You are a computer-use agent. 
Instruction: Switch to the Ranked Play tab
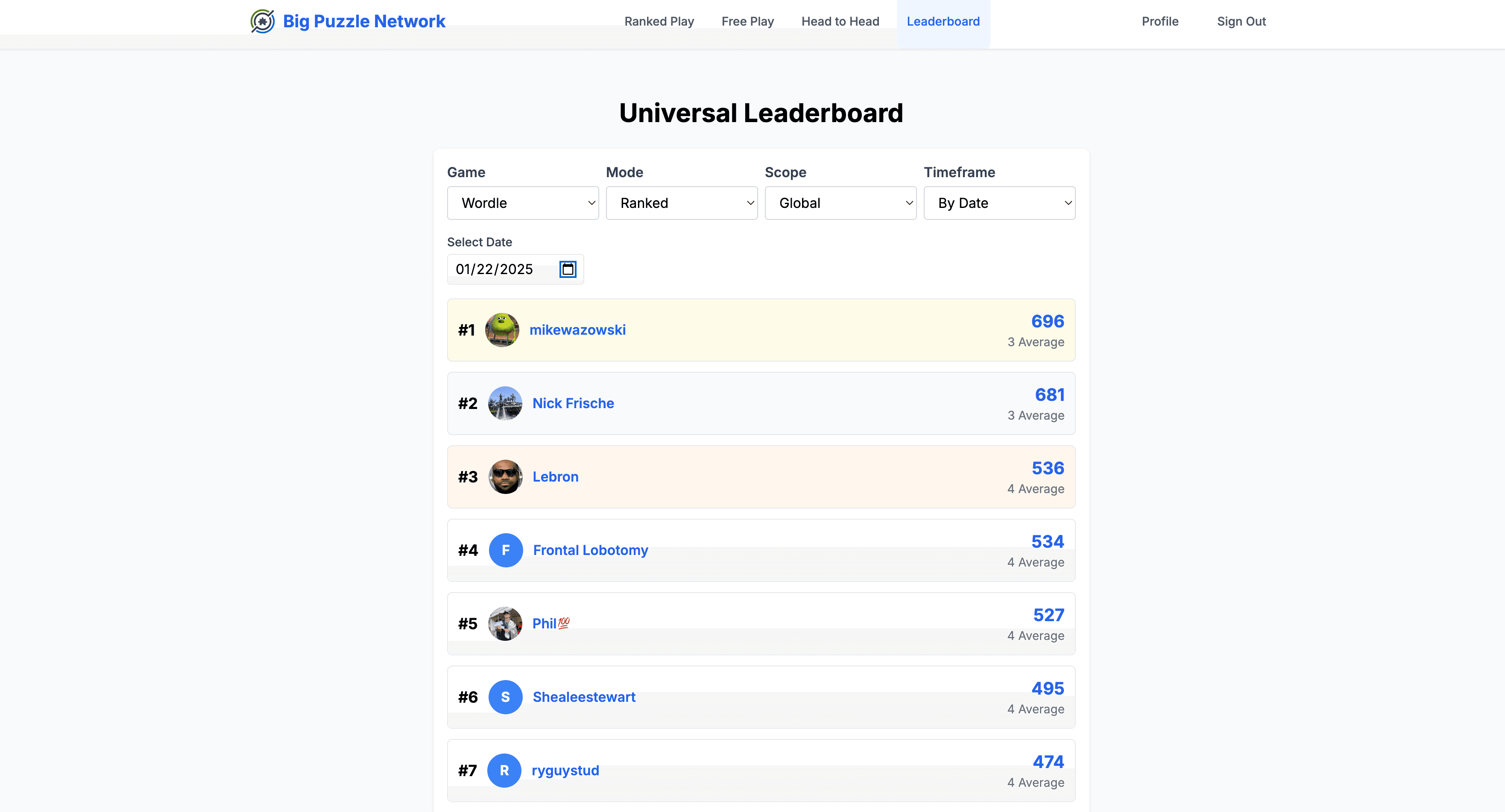pos(659,21)
